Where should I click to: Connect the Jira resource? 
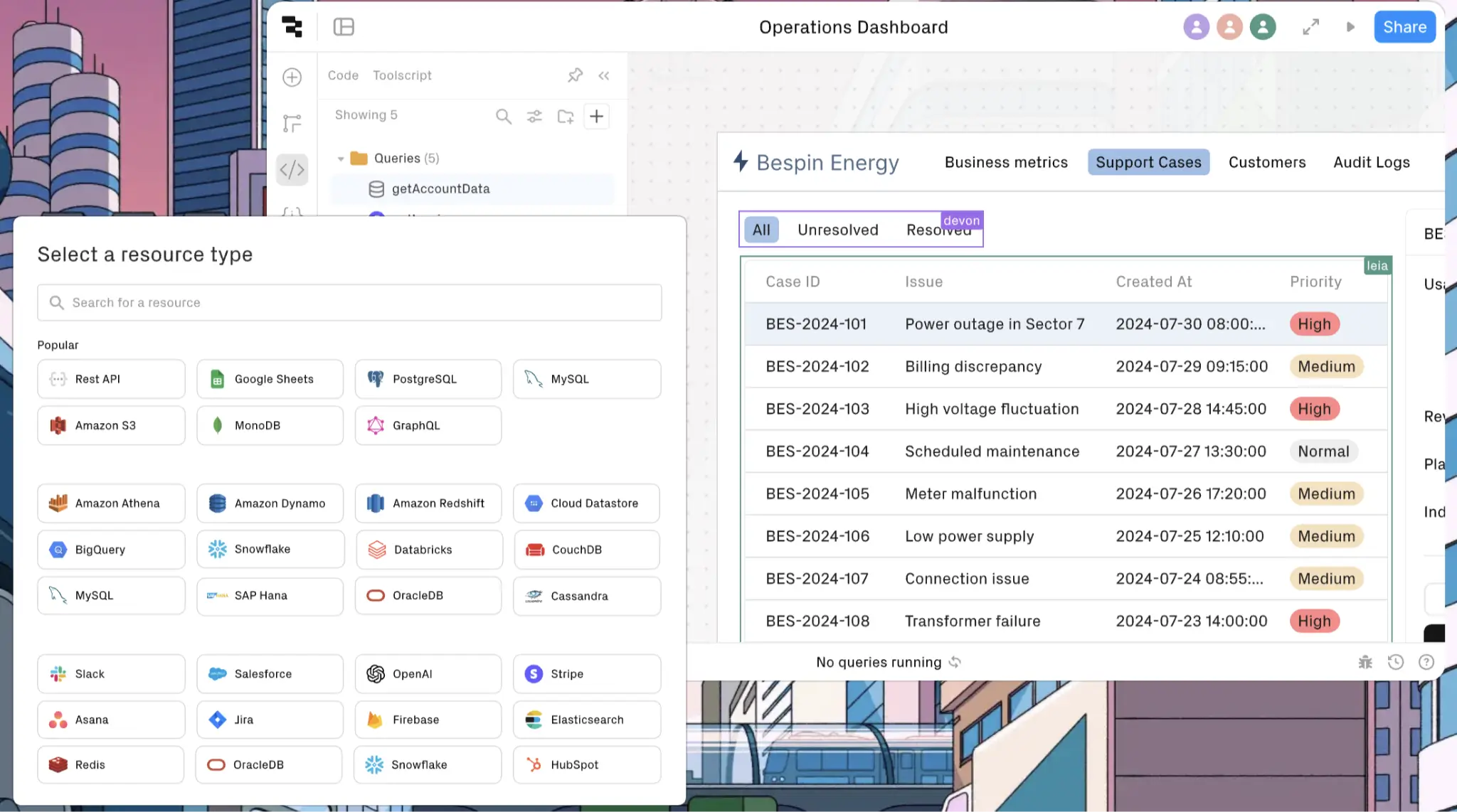coord(270,720)
